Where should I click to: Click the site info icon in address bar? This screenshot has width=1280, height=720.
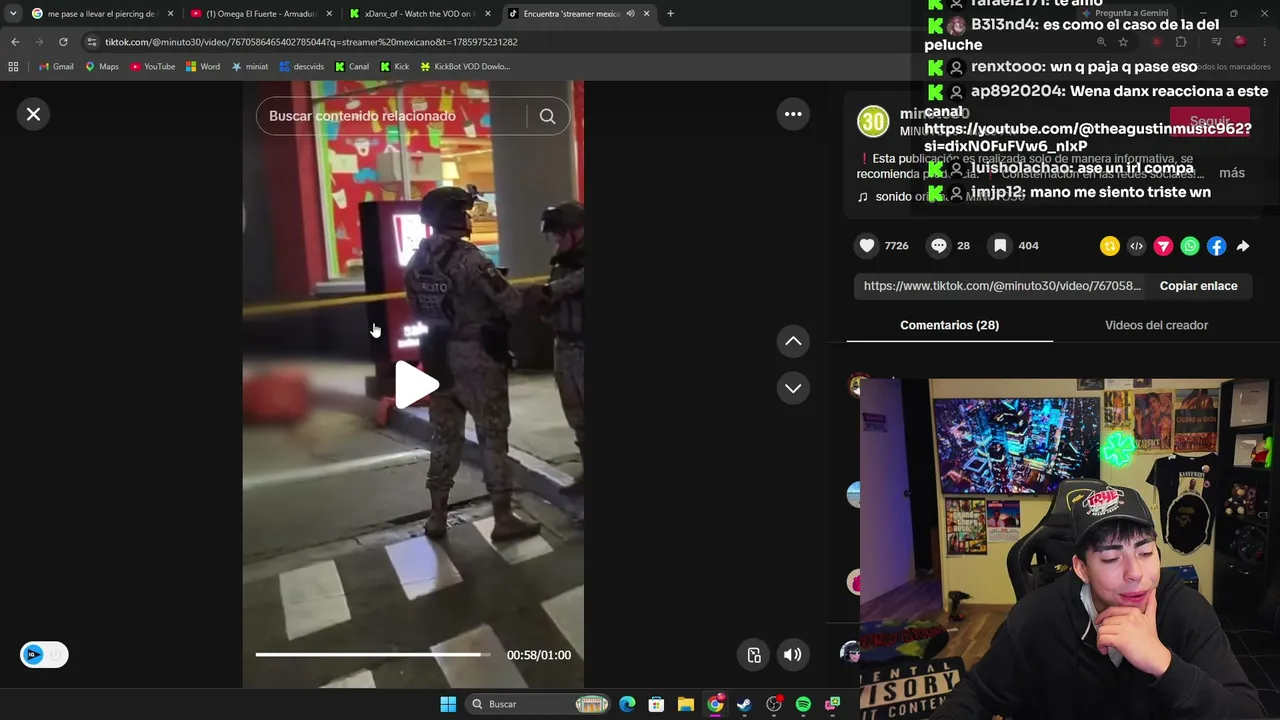(92, 42)
